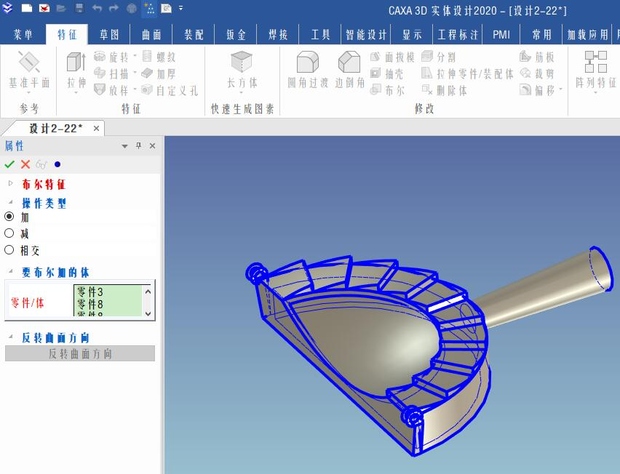Image resolution: width=620 pixels, height=474 pixels.
Task: Open the 菜单 menu tab
Action: click(x=23, y=35)
